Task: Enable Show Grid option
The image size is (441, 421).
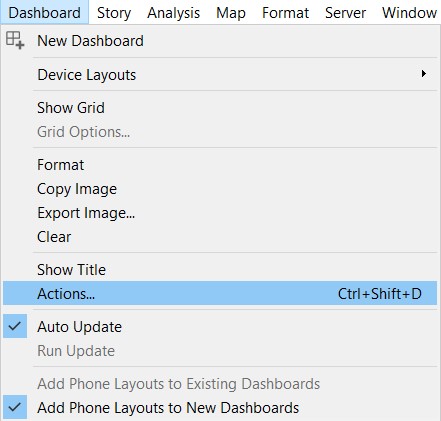Action: tap(220, 108)
